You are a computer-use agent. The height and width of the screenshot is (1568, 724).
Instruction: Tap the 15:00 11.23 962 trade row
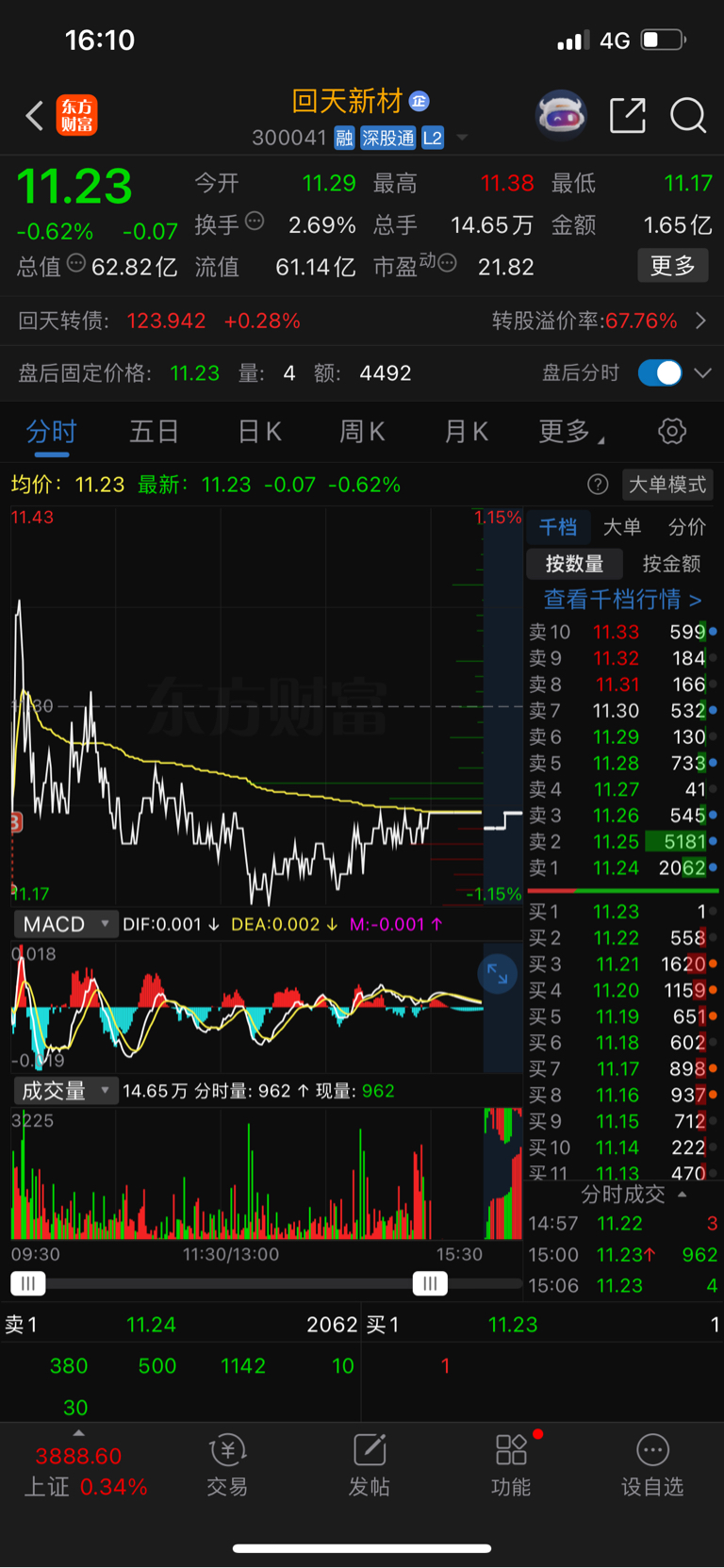point(622,1255)
